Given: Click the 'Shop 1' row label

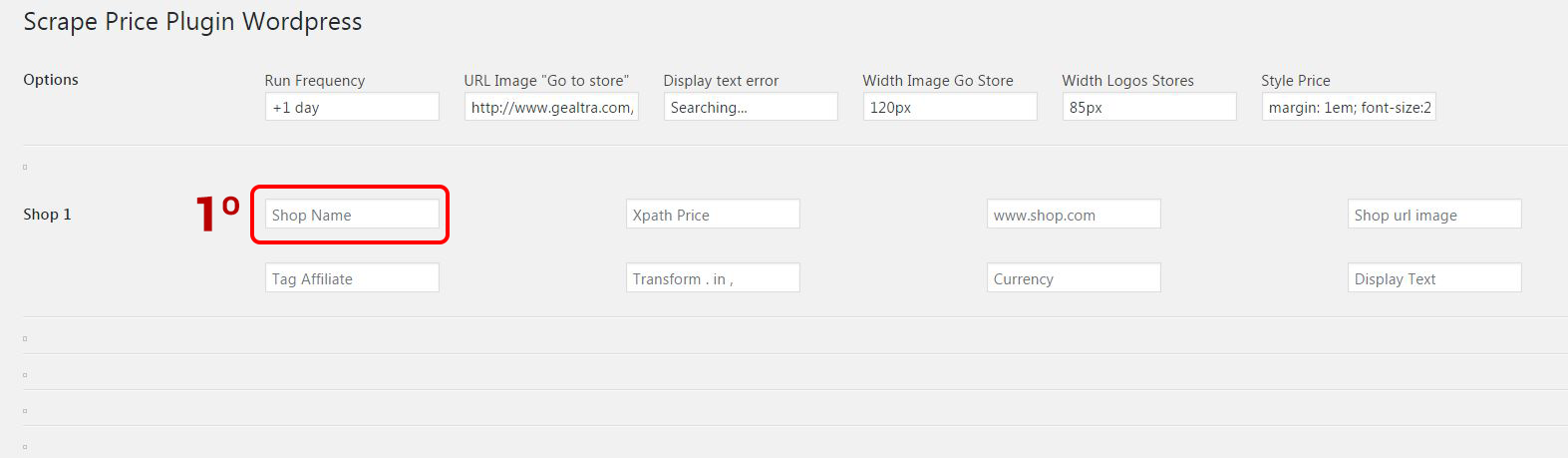Looking at the screenshot, I should (x=47, y=215).
